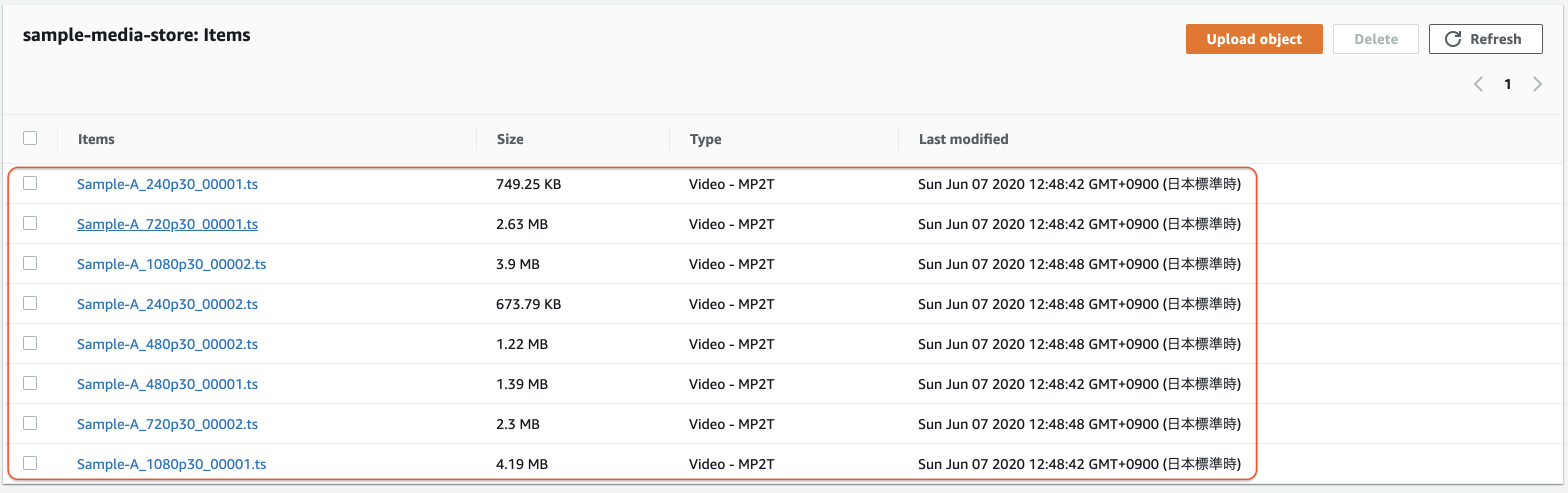Open the Sample-A_240p30_00001.ts item link

[167, 184]
